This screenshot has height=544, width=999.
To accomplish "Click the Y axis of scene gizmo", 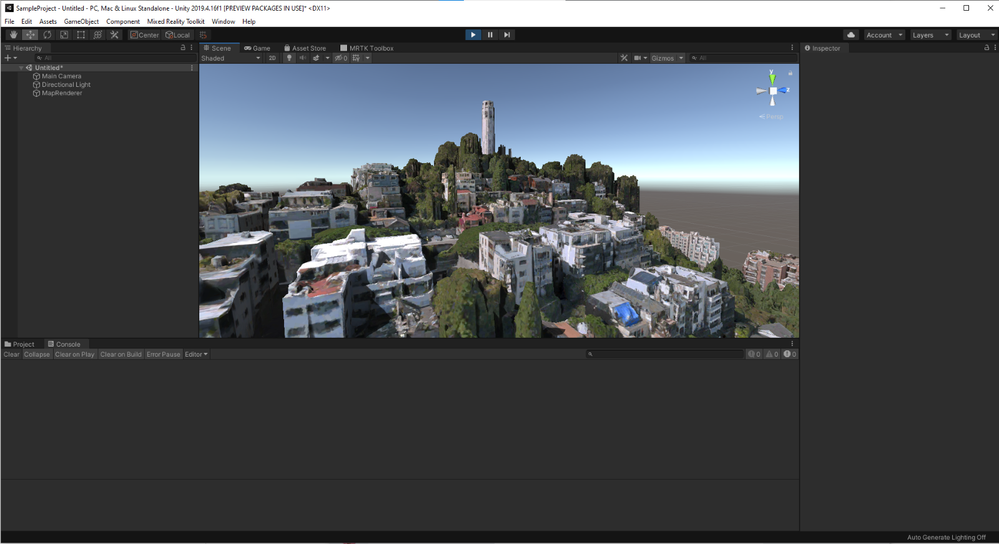I will click(772, 78).
